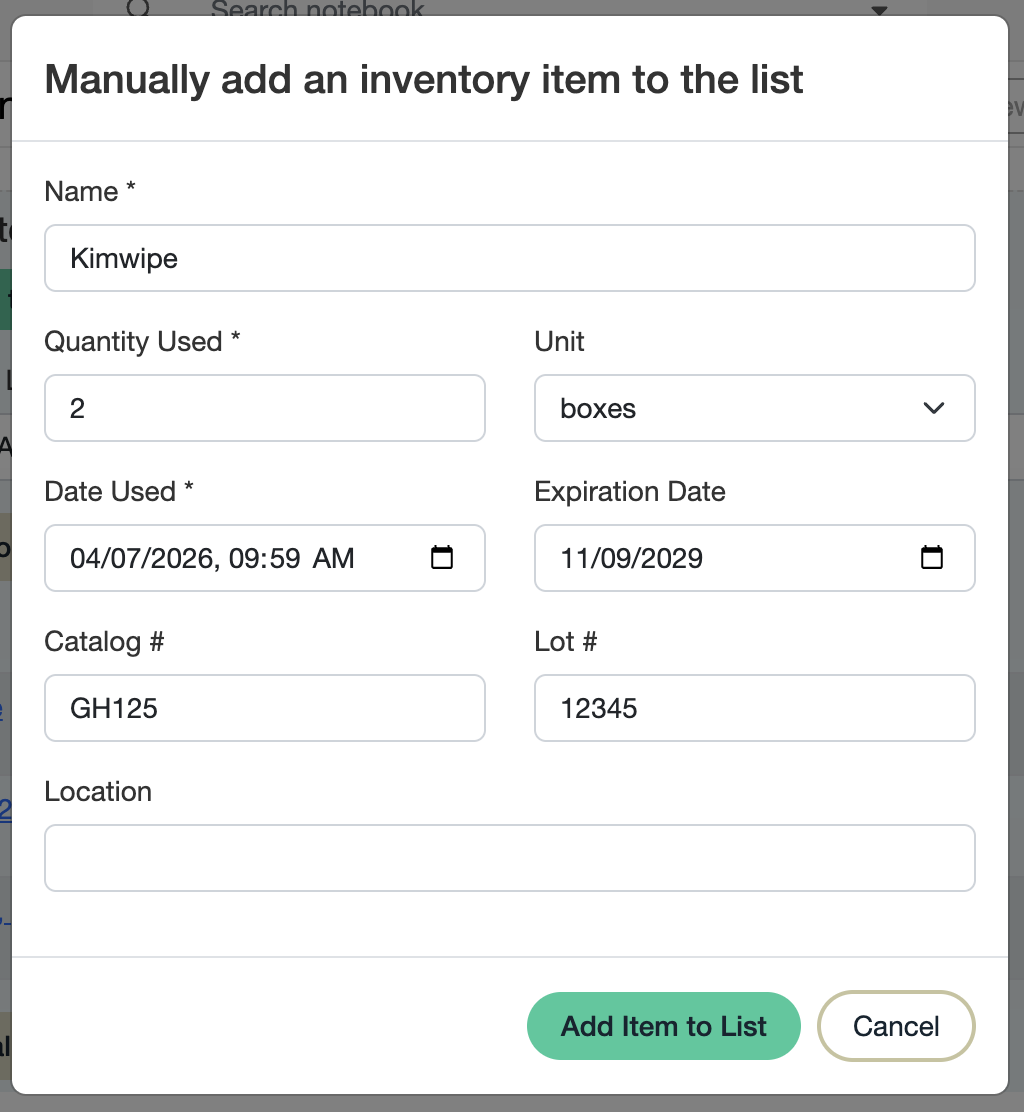Image resolution: width=1024 pixels, height=1112 pixels.
Task: Open the Date Used calendar picker icon
Action: click(x=442, y=558)
